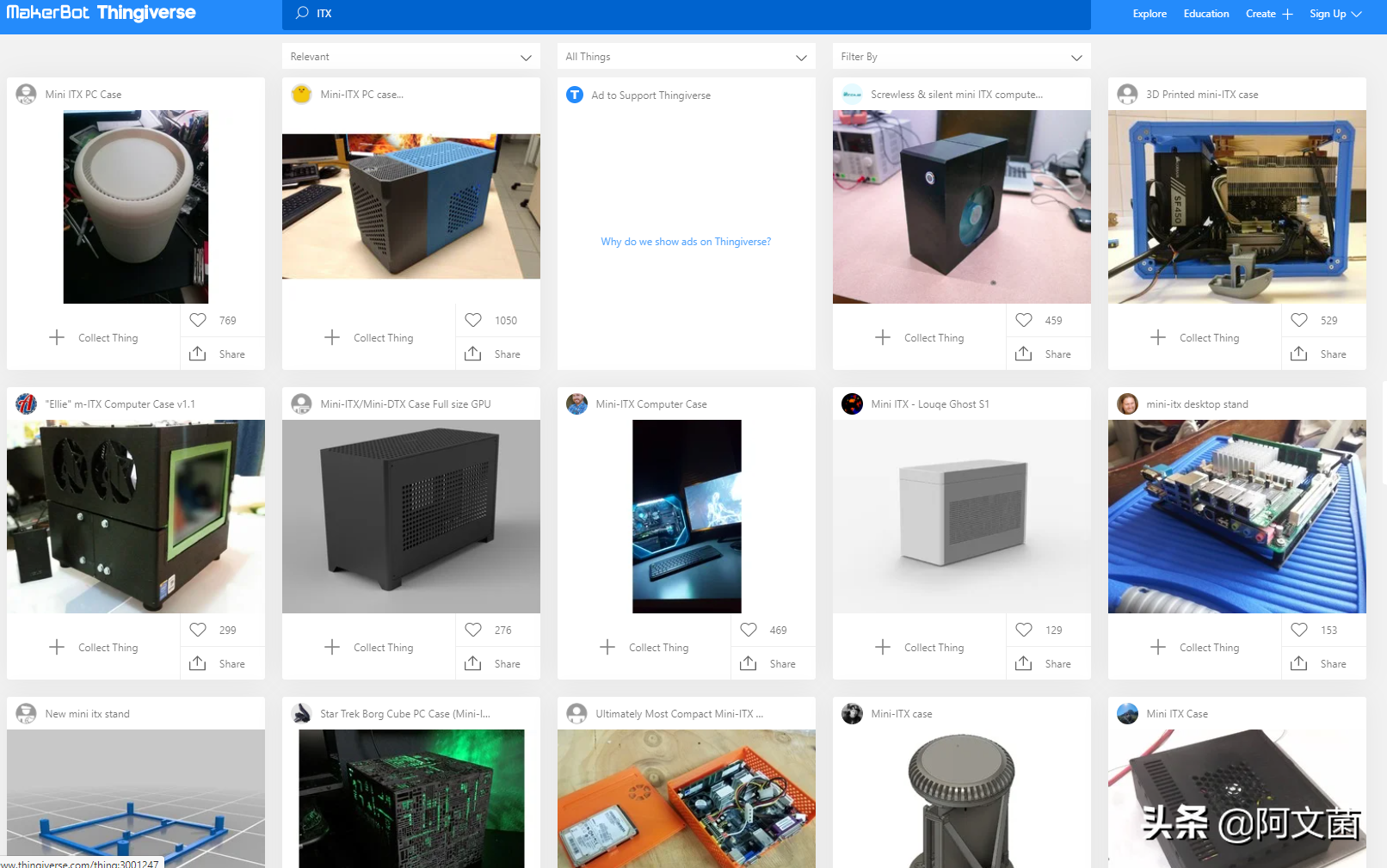
Task: Collect the Ellie m-ITX Computer Case
Action: 94,647
